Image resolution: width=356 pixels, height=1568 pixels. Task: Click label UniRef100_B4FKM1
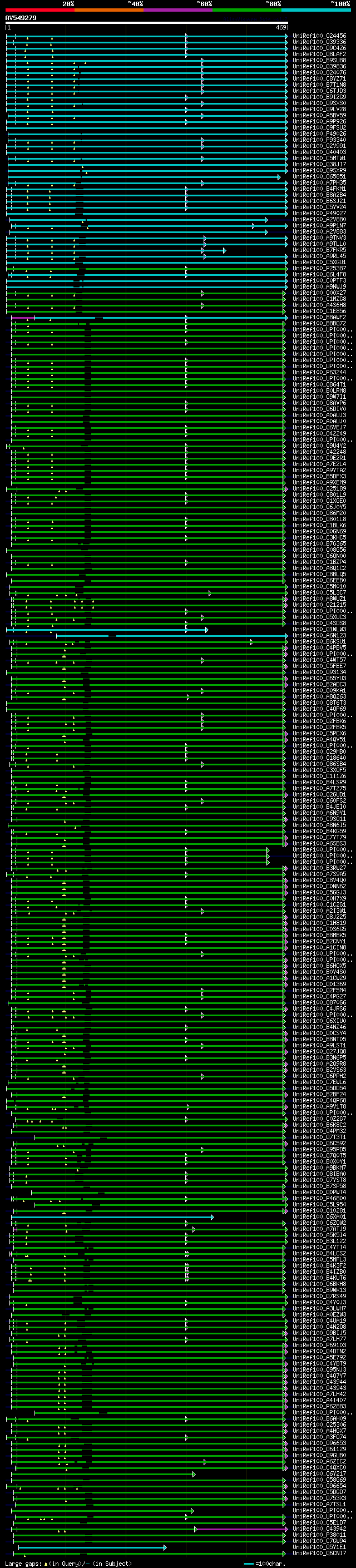tap(319, 189)
